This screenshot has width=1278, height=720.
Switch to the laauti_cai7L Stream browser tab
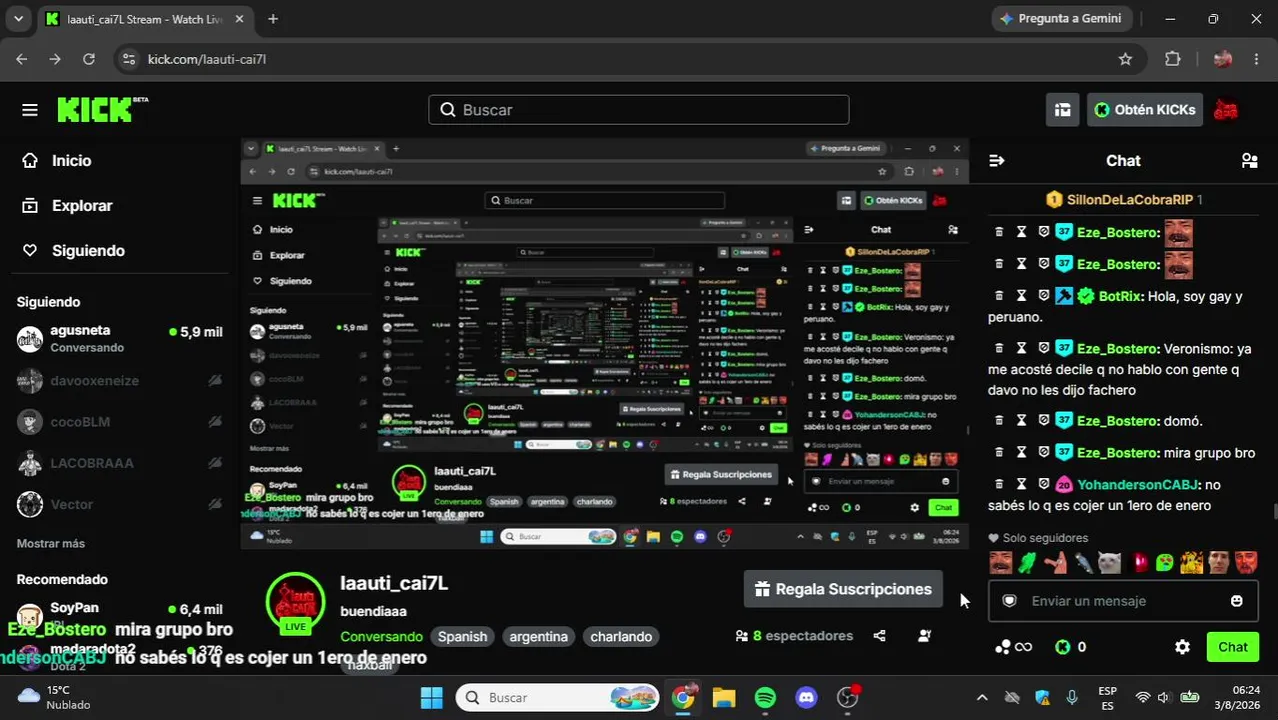click(x=145, y=19)
